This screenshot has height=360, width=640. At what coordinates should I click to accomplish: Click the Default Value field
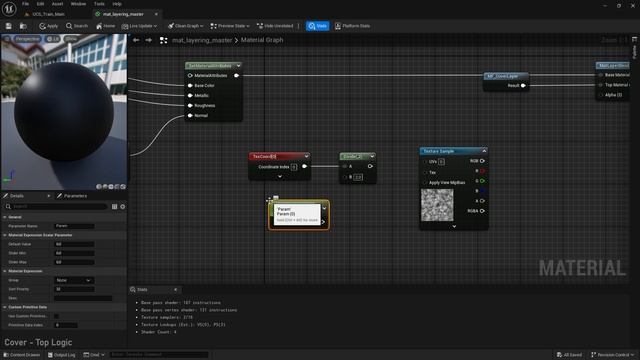(74, 244)
